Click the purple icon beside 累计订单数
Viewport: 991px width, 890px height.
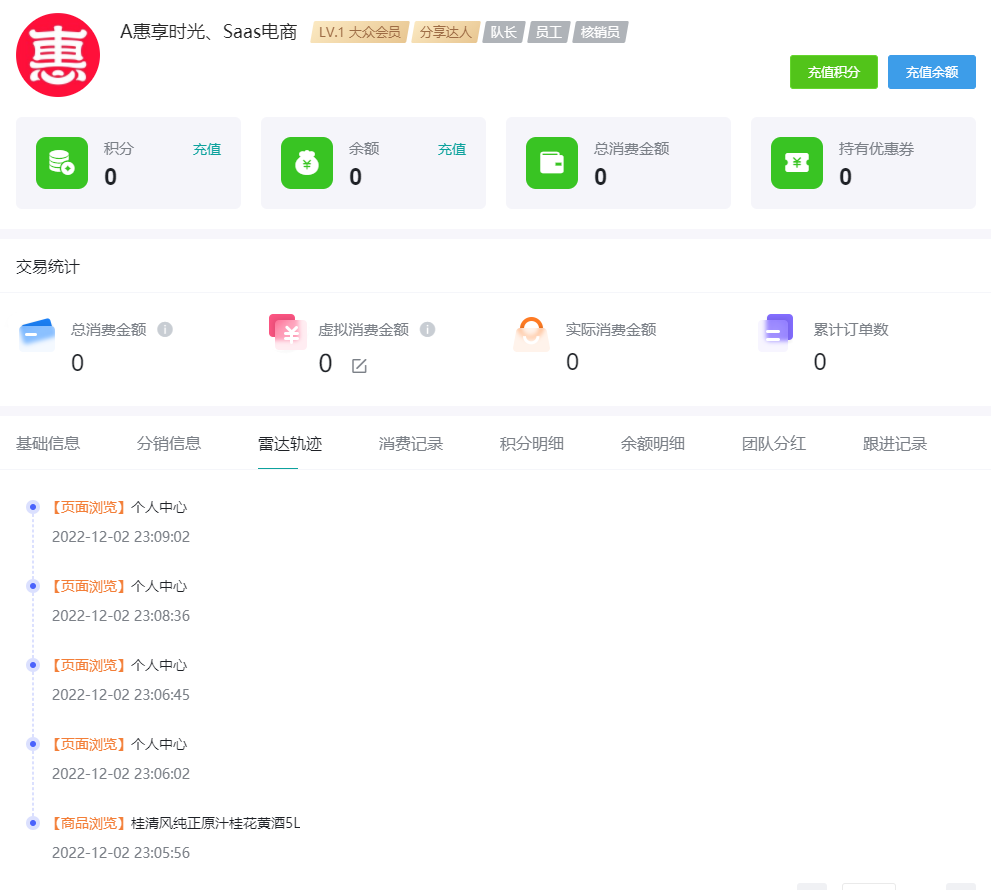[x=776, y=330]
